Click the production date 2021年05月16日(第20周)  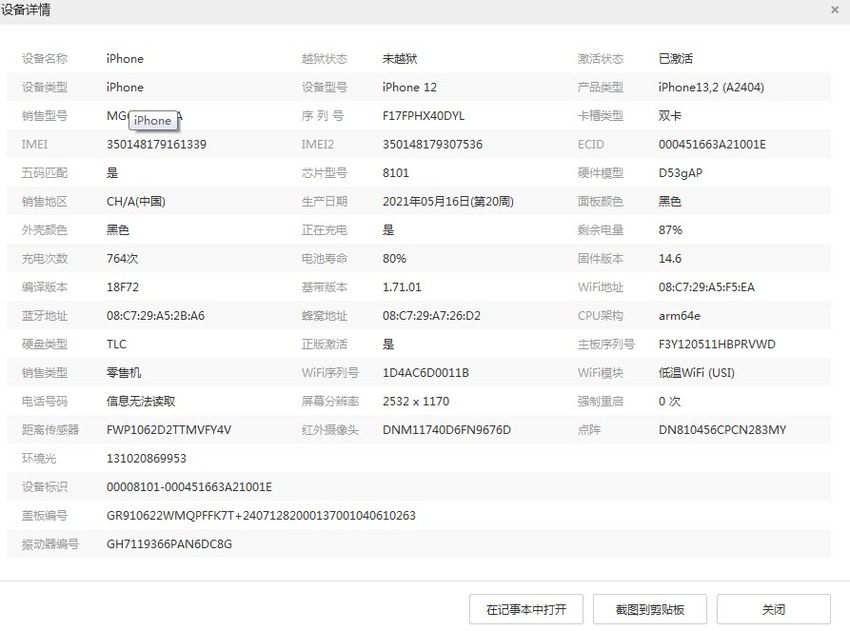coord(448,202)
